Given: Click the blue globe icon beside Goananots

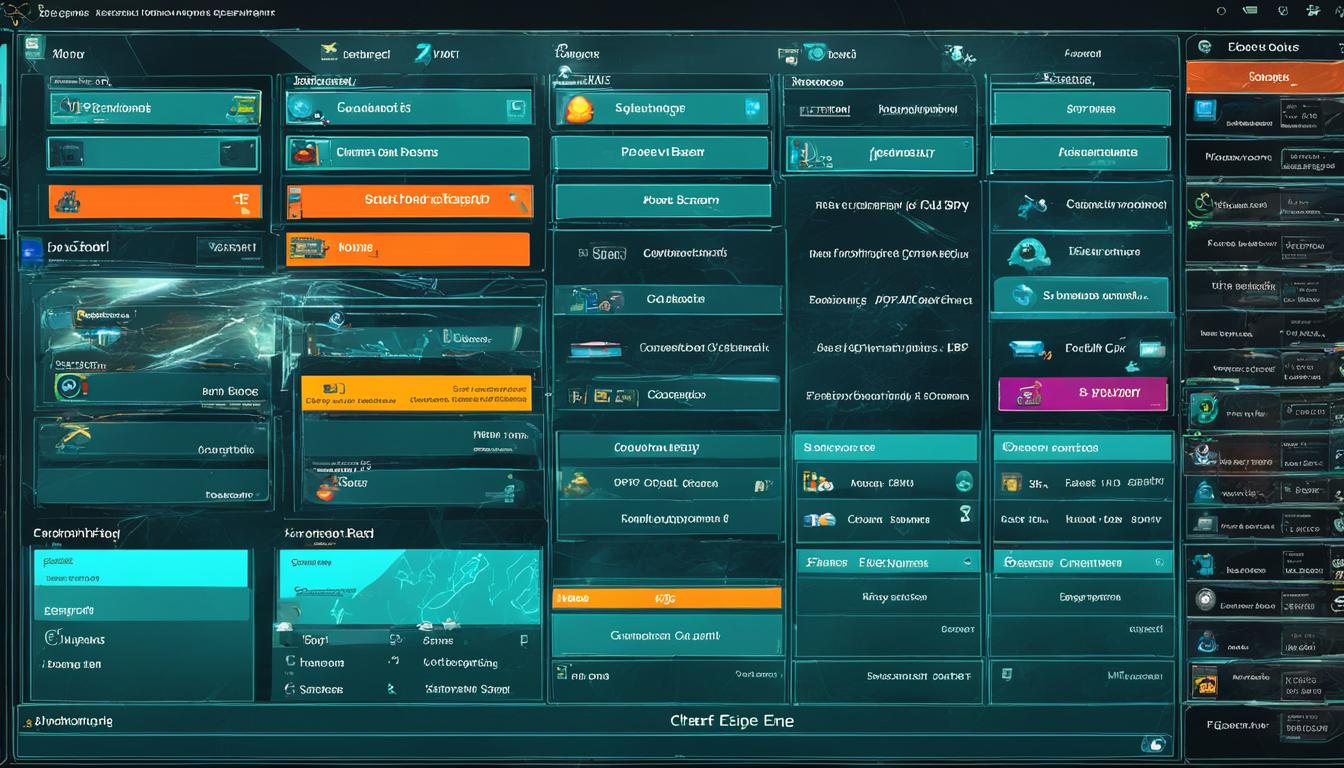Looking at the screenshot, I should point(301,109).
